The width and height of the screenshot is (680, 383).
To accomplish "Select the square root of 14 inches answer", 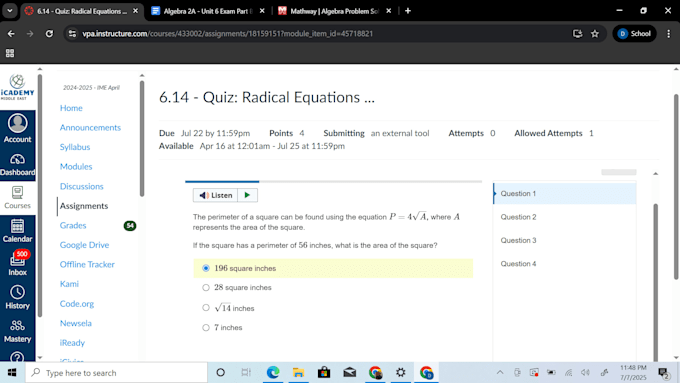I will (206, 308).
